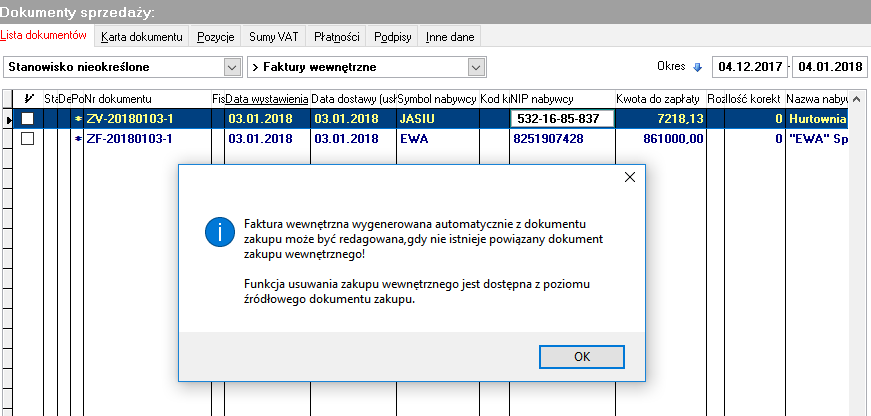Expand the Stanowisko nieokreślone dropdown

231,67
